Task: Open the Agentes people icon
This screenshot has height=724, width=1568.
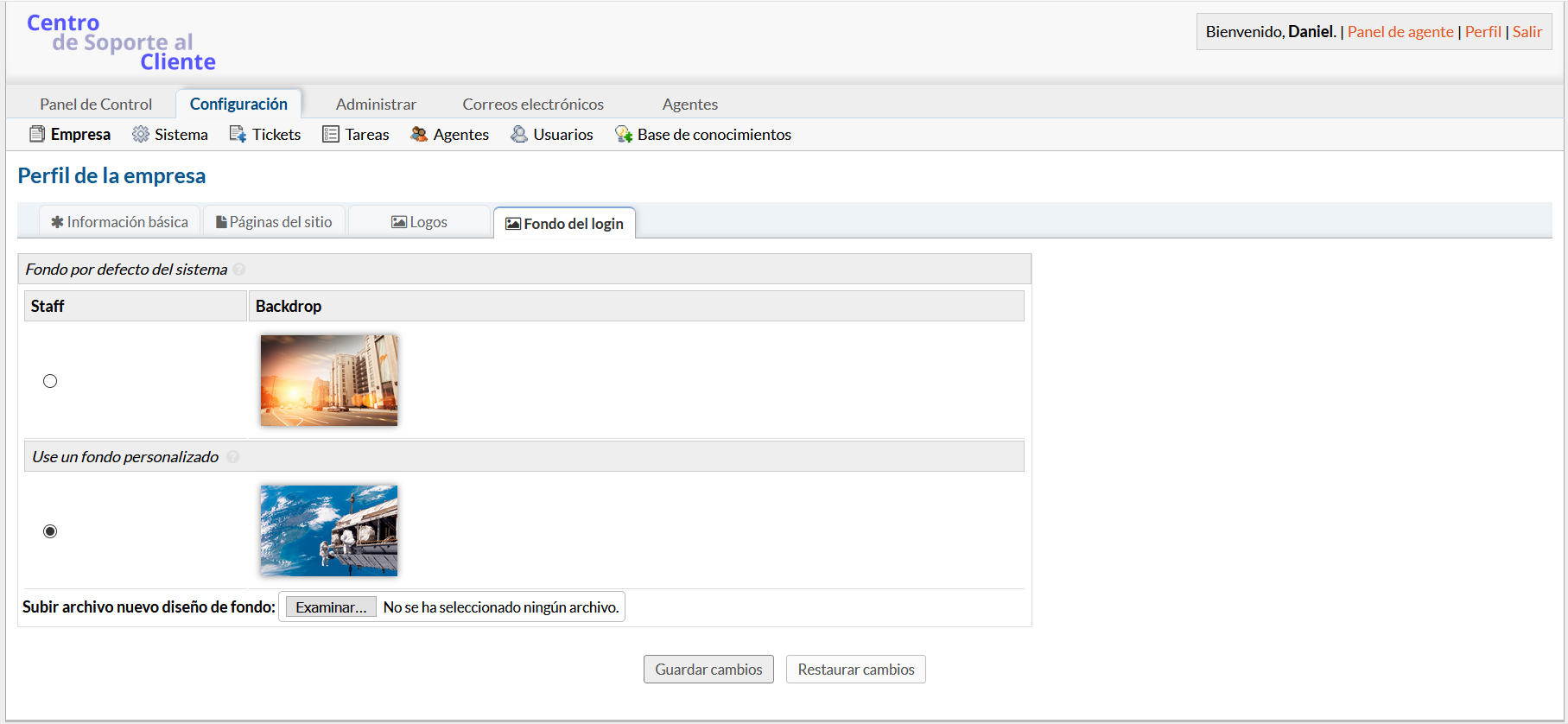Action: [x=419, y=134]
